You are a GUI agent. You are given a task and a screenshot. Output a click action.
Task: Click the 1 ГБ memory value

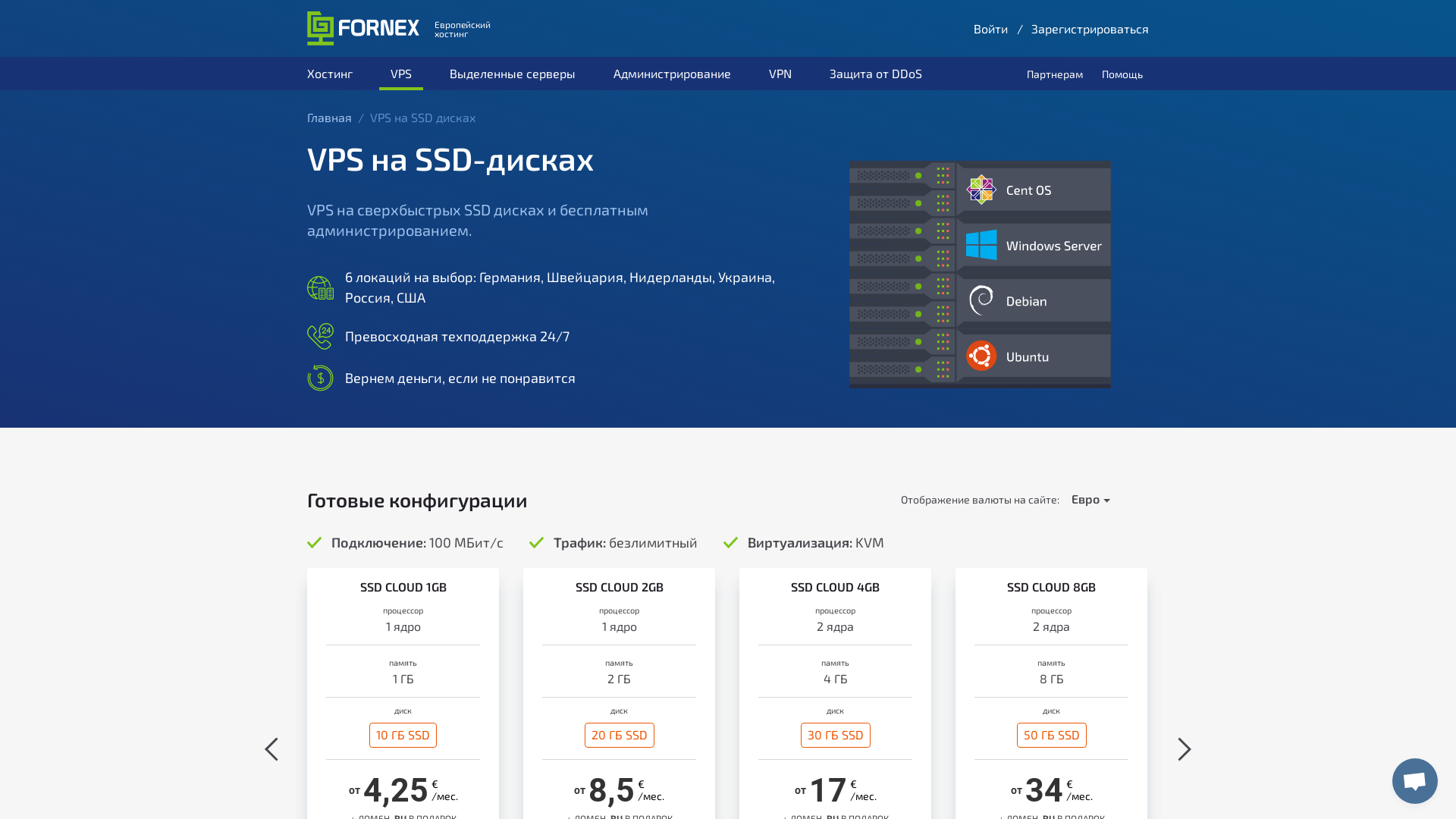(403, 679)
